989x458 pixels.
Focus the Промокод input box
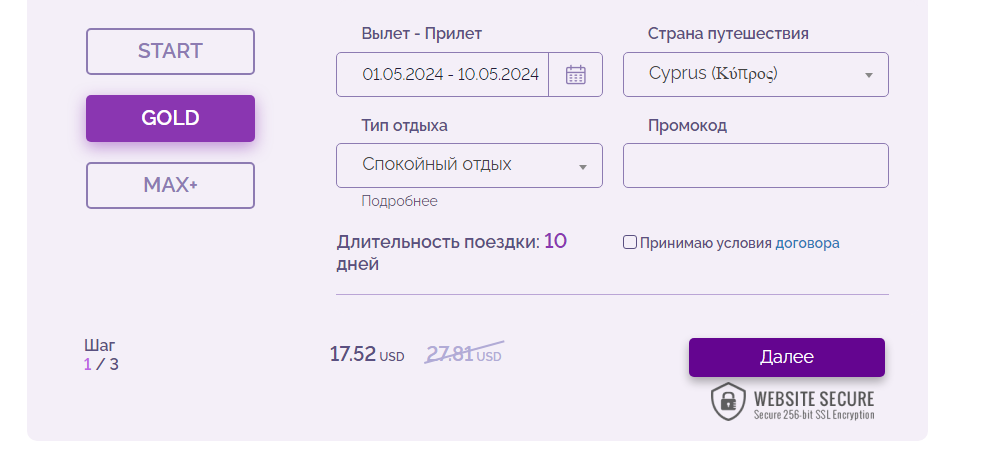755,165
